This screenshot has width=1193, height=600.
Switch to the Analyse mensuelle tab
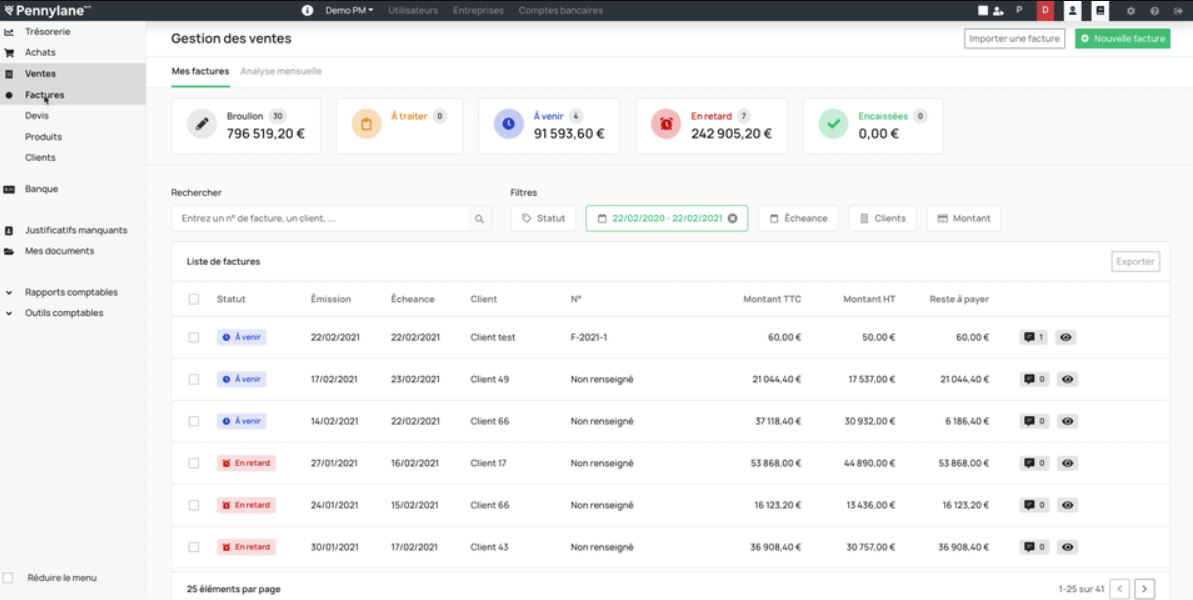(281, 72)
